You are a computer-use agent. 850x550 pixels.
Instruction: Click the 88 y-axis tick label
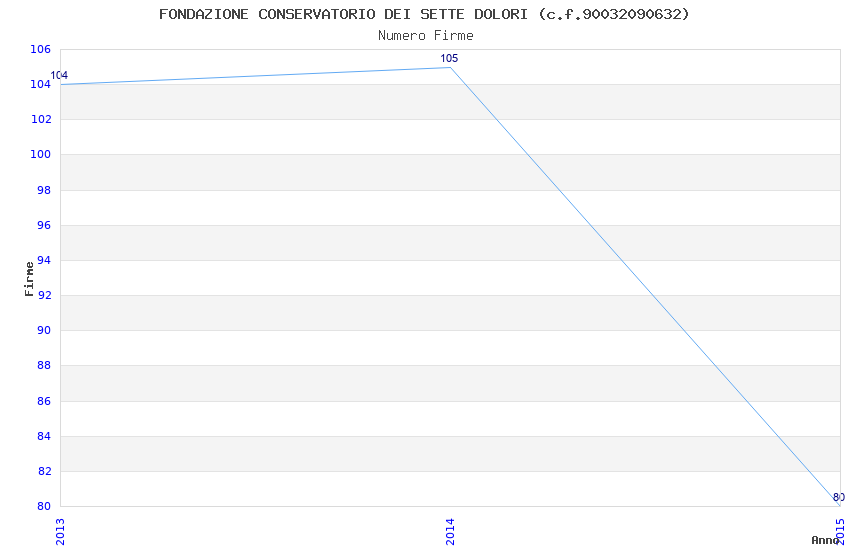click(44, 366)
